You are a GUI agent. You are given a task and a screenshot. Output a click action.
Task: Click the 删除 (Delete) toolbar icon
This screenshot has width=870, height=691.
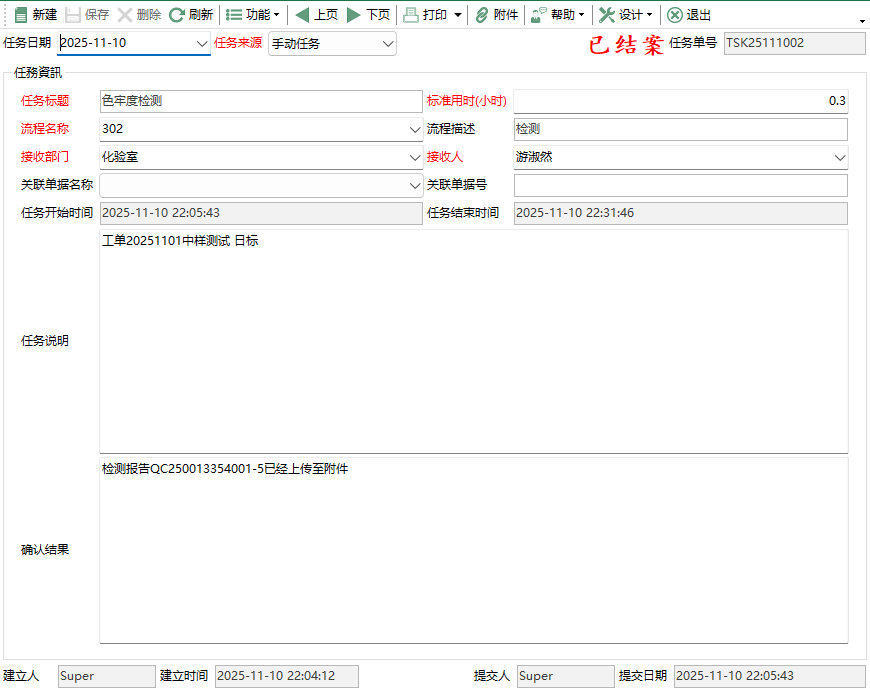pos(125,15)
